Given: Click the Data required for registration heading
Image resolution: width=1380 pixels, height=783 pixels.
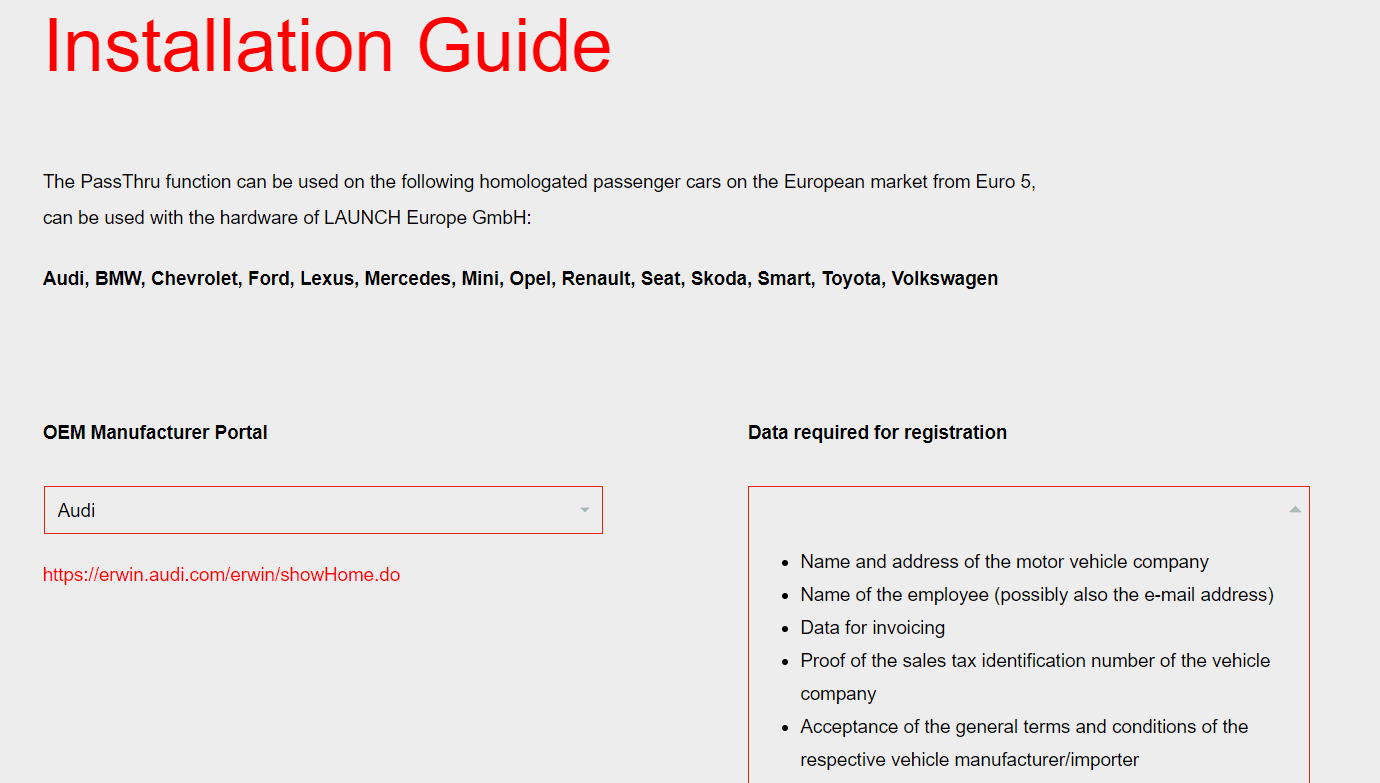Looking at the screenshot, I should [877, 432].
